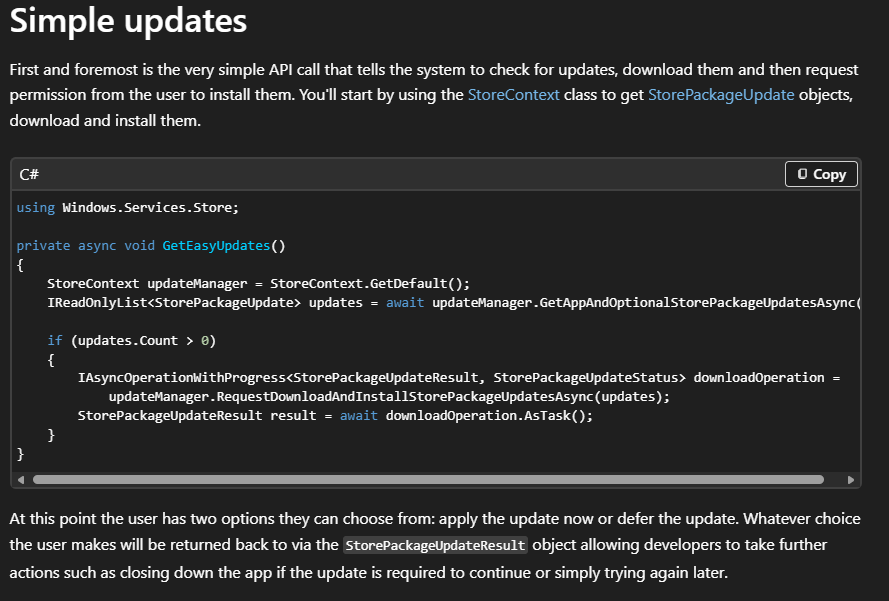Screen dimensions: 889x601
Task: Click 'RequestDownloadAndInstallStorePackageUpdatesAsync(updates);' line
Action: click(389, 397)
